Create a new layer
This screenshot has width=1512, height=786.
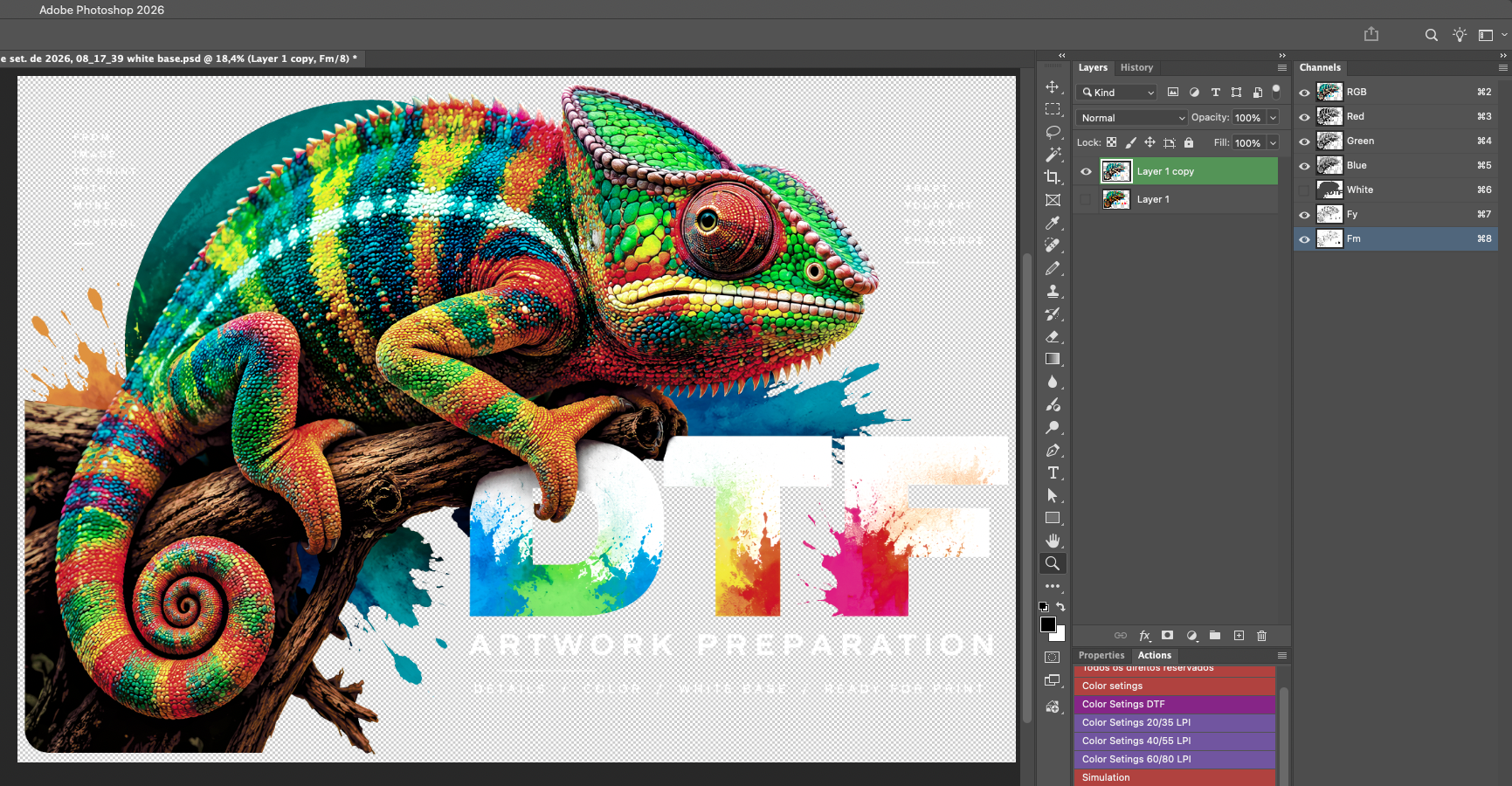pyautogui.click(x=1239, y=636)
